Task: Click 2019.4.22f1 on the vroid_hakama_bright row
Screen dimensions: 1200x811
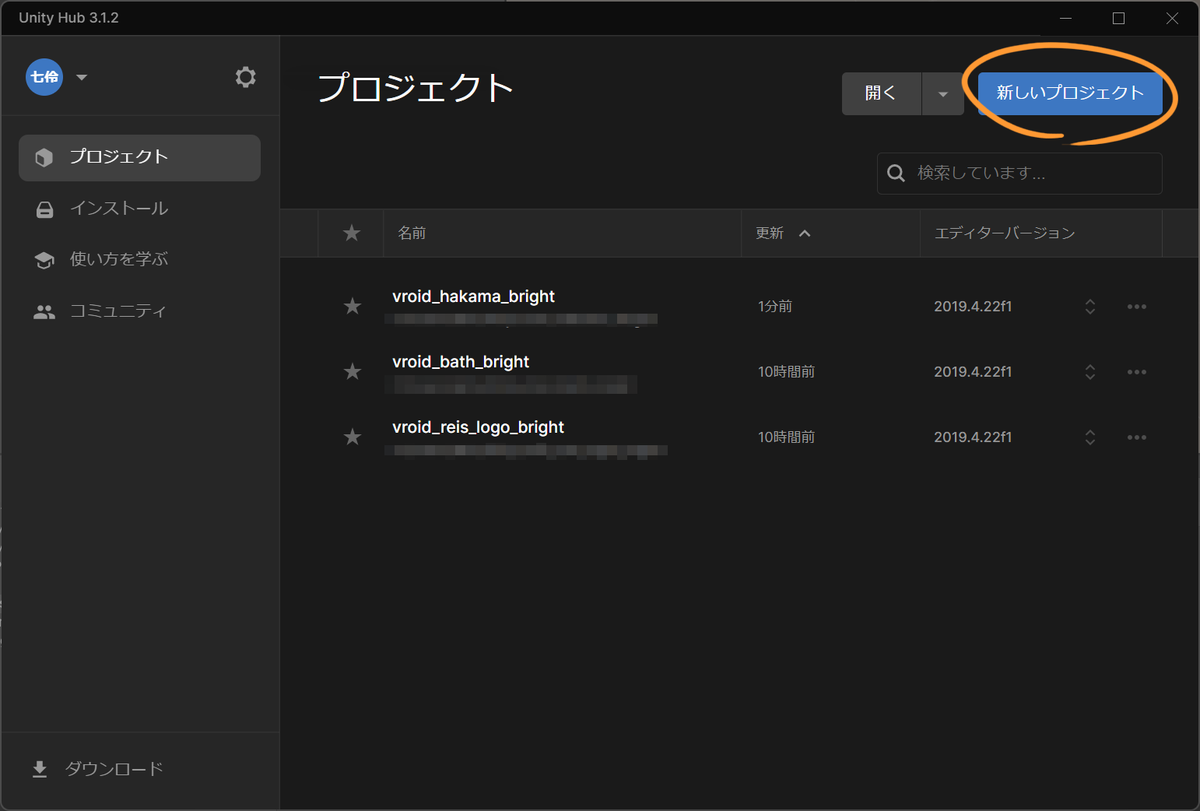Action: click(x=973, y=306)
